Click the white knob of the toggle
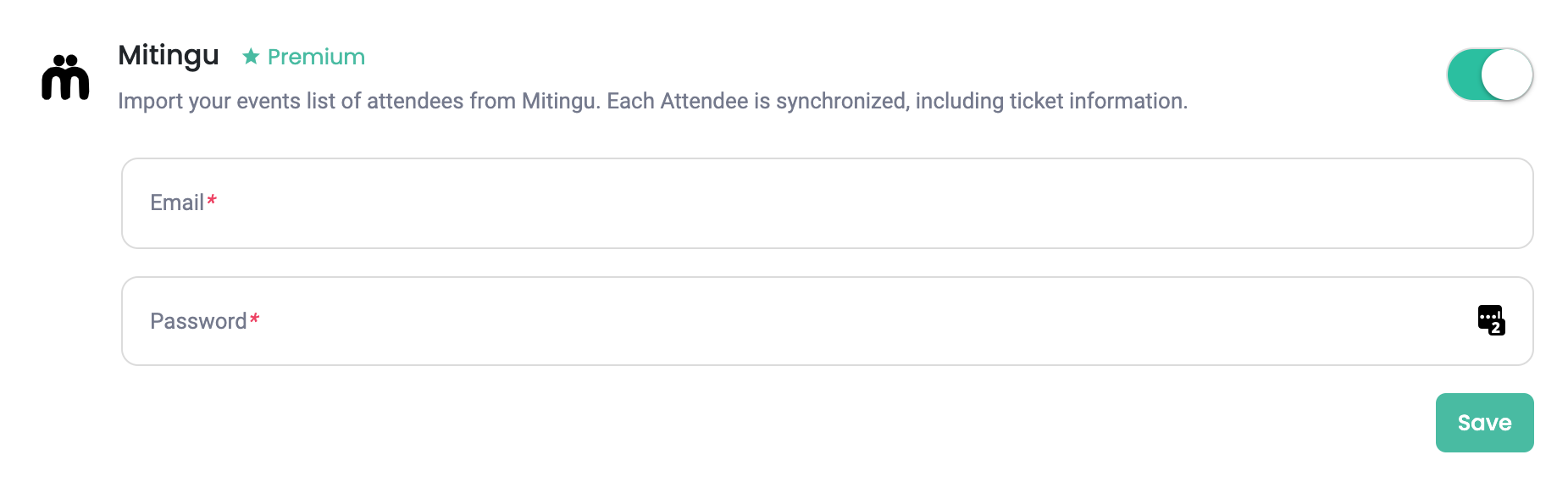The width and height of the screenshot is (1568, 488). click(1507, 75)
